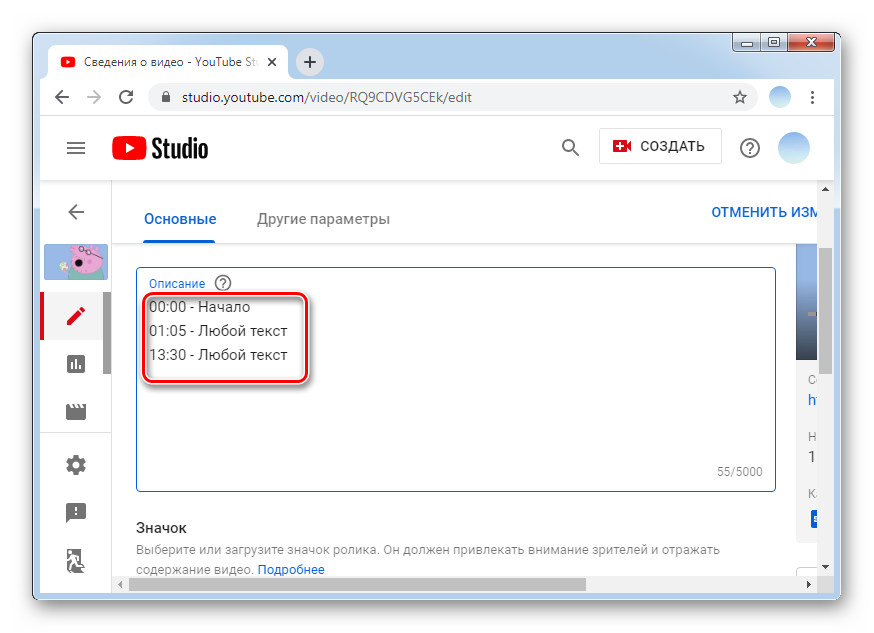Click the Send feedback icon in sidebar
The image size is (874, 633).
click(x=76, y=513)
